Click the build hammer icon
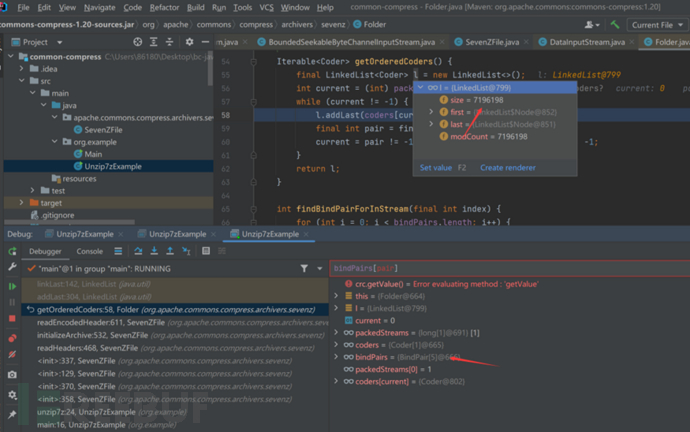The width and height of the screenshot is (690, 432). pyautogui.click(x=613, y=24)
